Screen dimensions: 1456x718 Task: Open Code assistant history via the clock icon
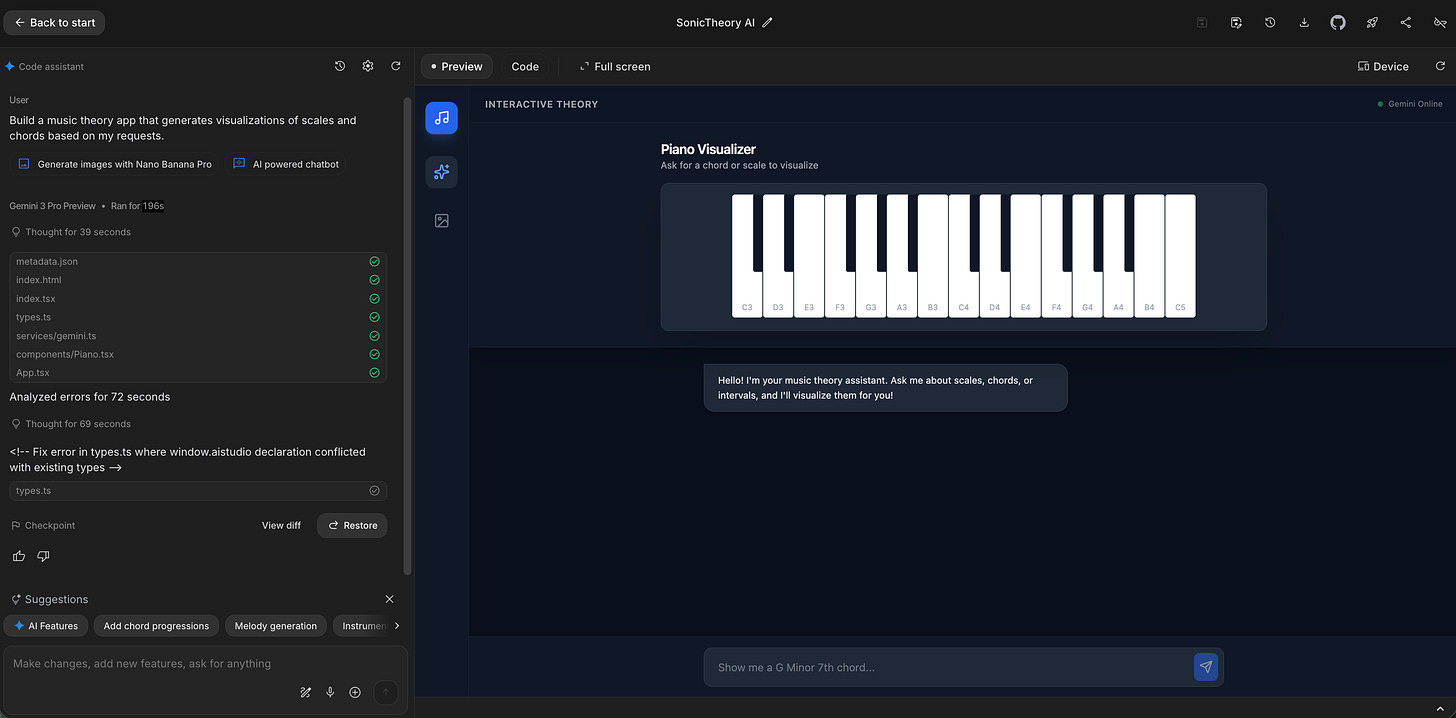(x=339, y=65)
